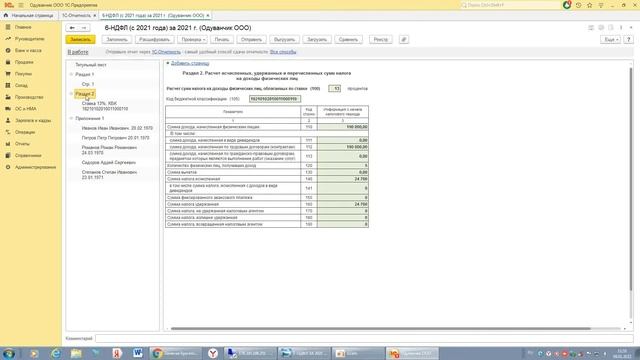The image size is (640, 360).
Task: Open the Windows Start button
Action: click(8, 353)
